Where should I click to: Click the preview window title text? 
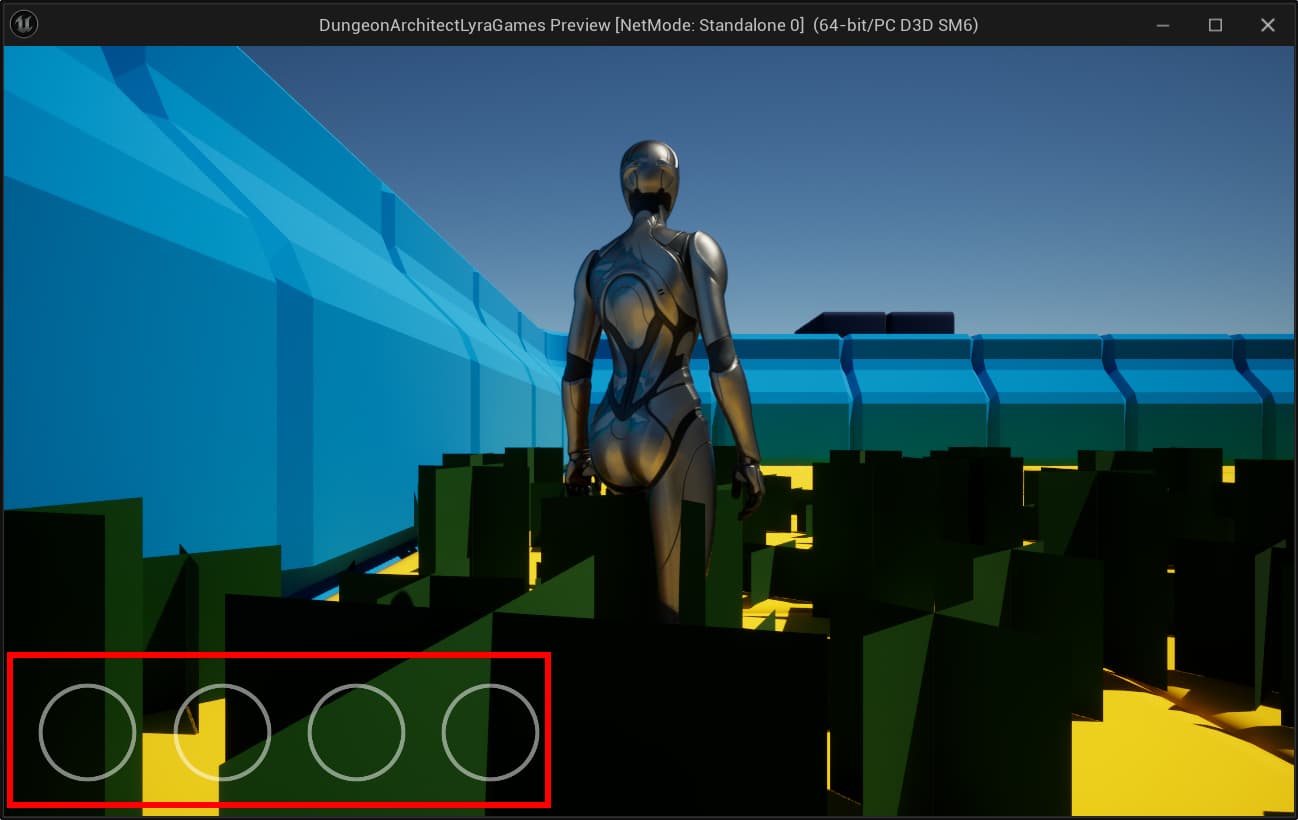coord(648,25)
